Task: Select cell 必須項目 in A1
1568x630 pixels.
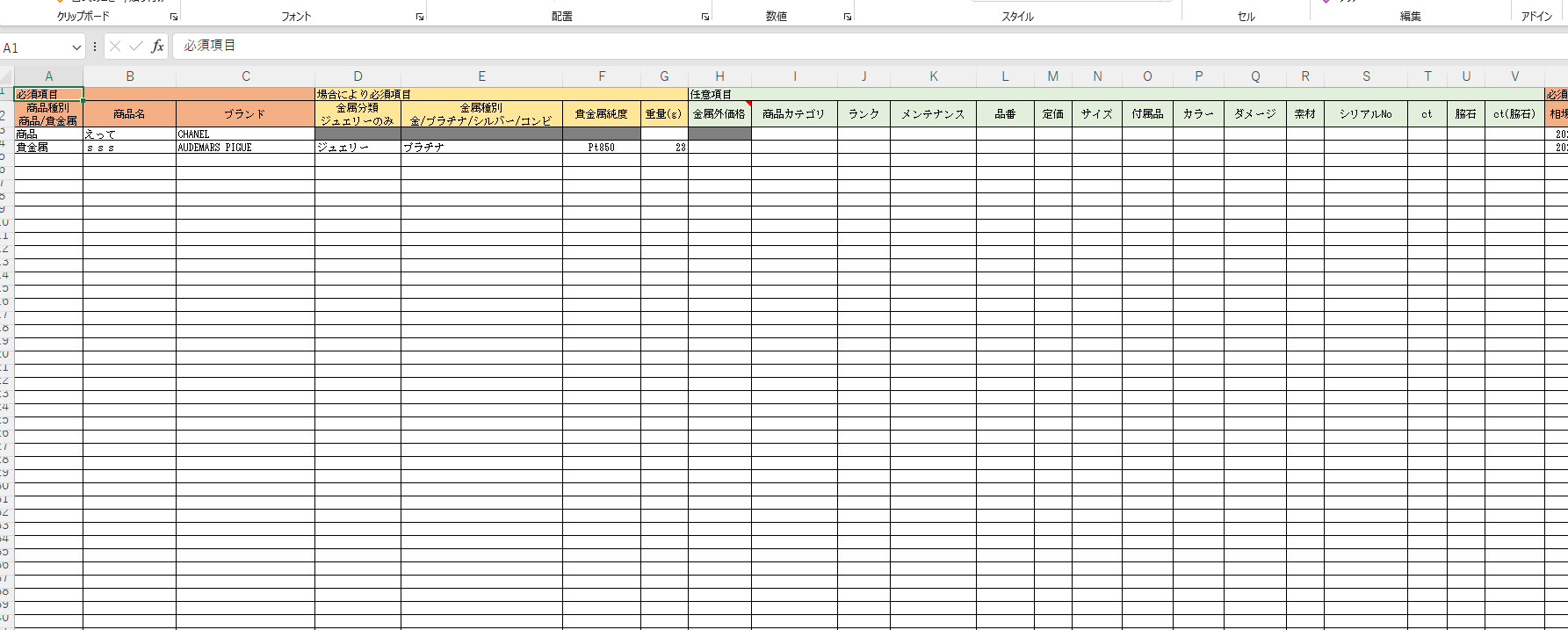Action: [49, 94]
